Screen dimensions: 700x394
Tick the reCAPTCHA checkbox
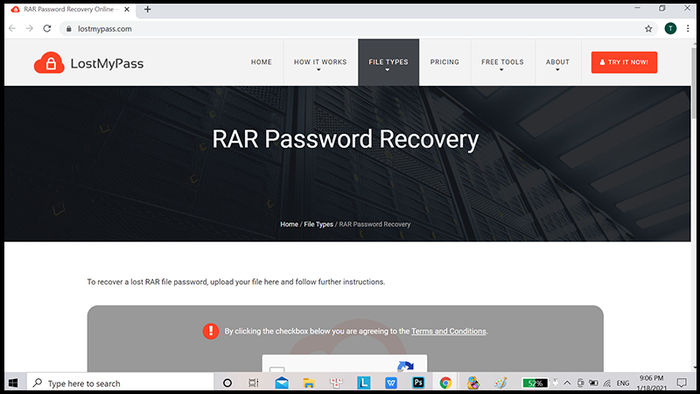click(277, 369)
